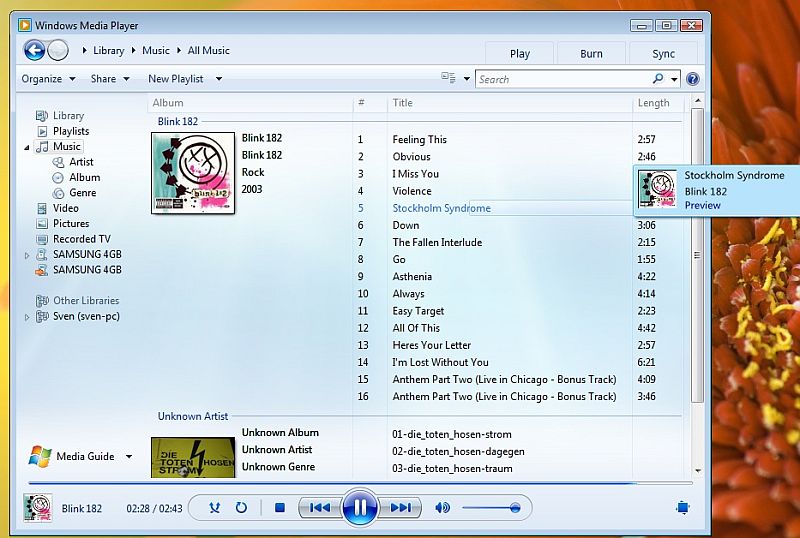Viewport: 800px width, 538px height.
Task: Expand the Sven (sven-pc) library node
Action: point(27,317)
